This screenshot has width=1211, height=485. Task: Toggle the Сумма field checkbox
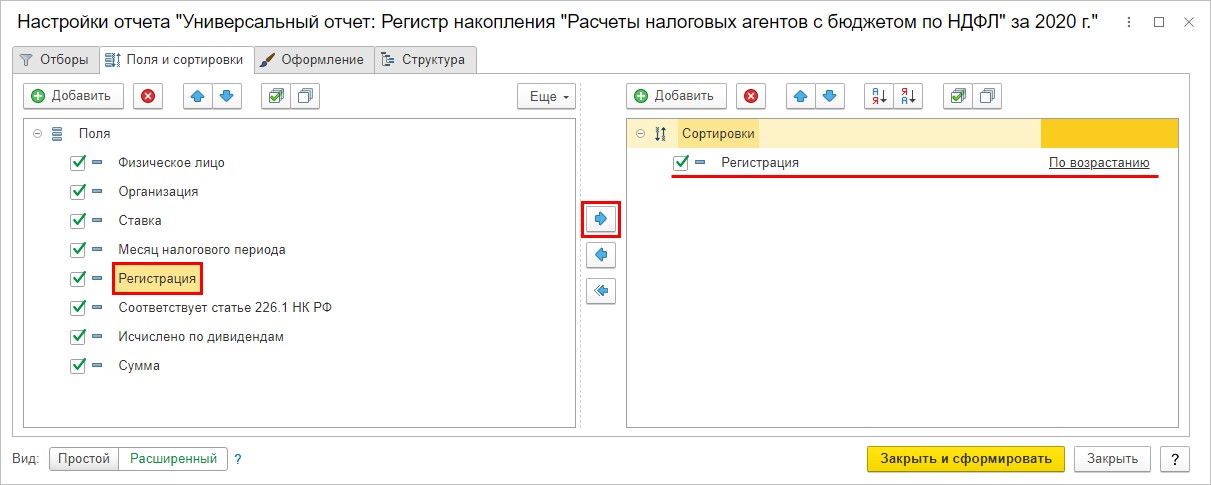tap(78, 365)
